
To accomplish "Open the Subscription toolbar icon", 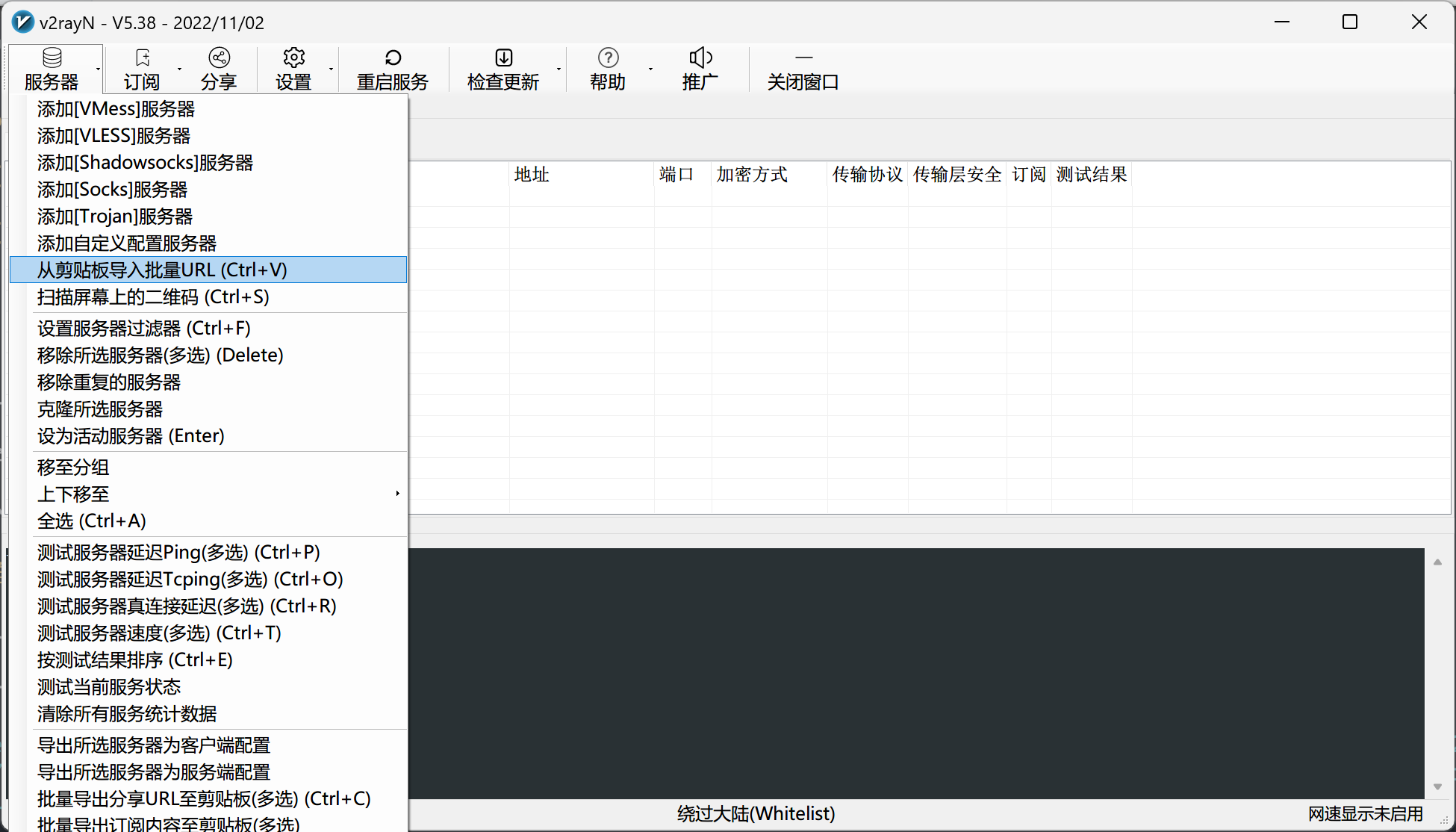I will coord(142,58).
